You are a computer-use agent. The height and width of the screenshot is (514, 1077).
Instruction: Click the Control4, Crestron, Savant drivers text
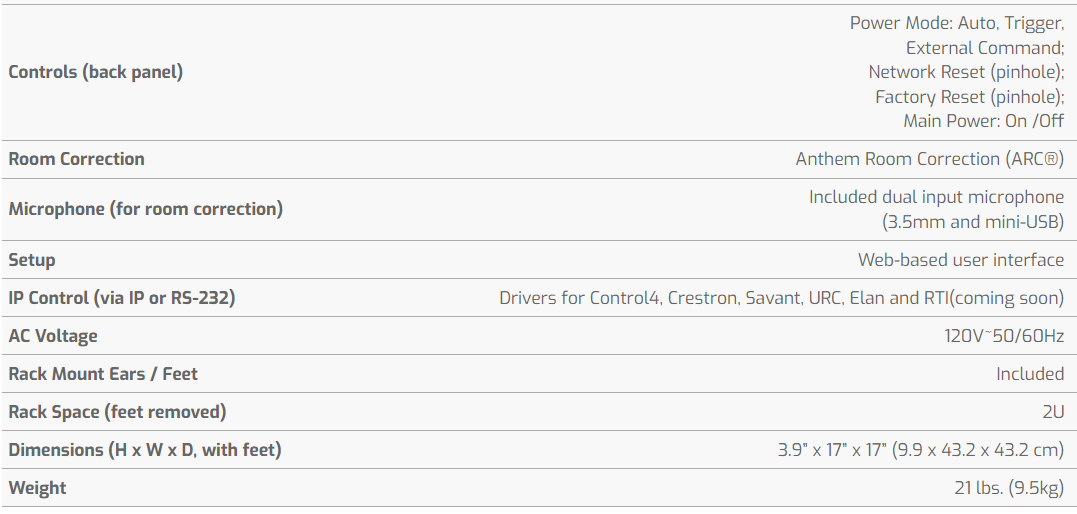click(x=781, y=298)
